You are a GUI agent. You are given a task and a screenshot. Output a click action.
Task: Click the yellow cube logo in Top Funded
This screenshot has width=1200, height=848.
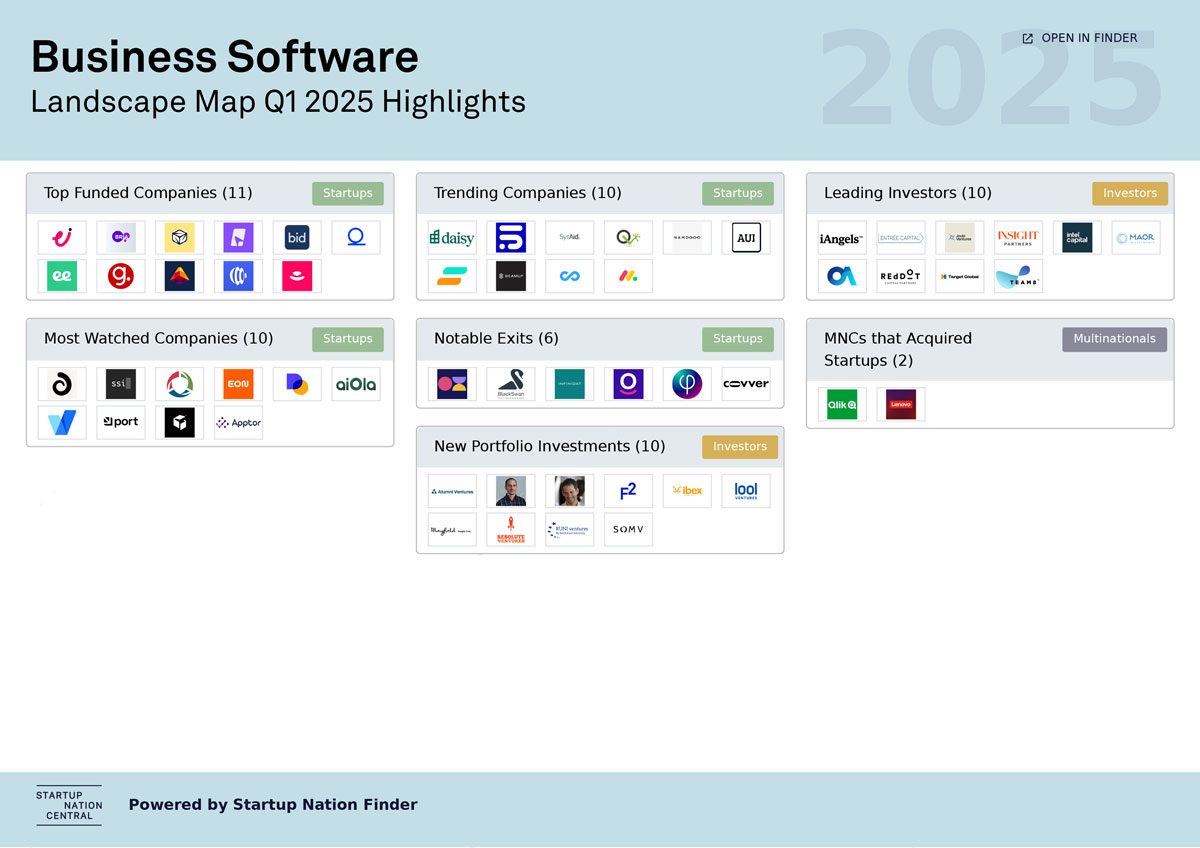[180, 237]
